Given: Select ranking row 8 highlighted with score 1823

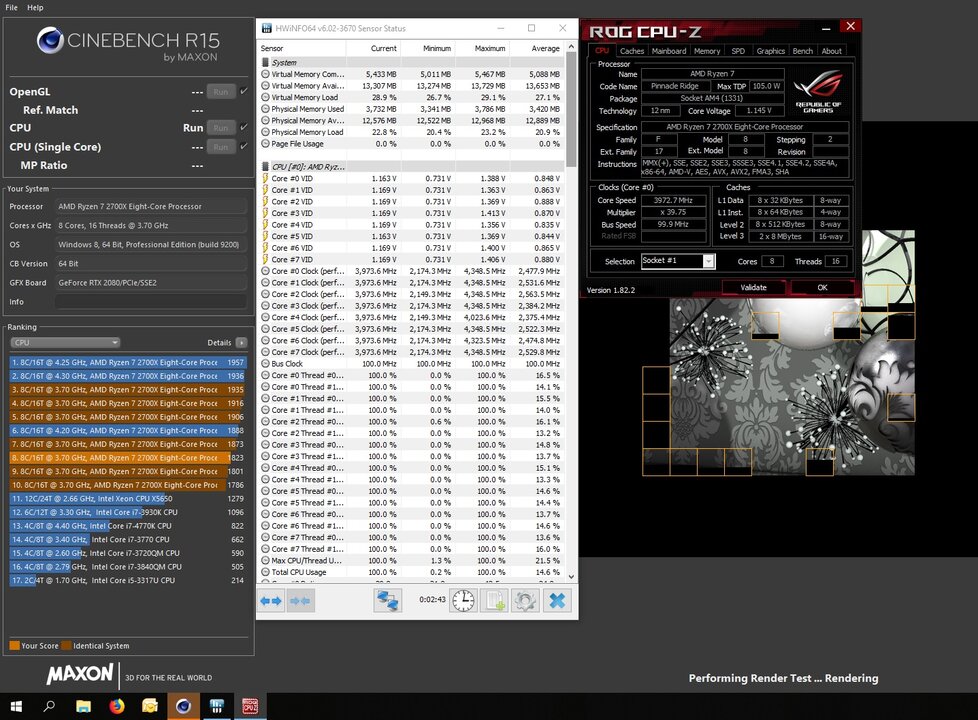Looking at the screenshot, I should pyautogui.click(x=128, y=458).
